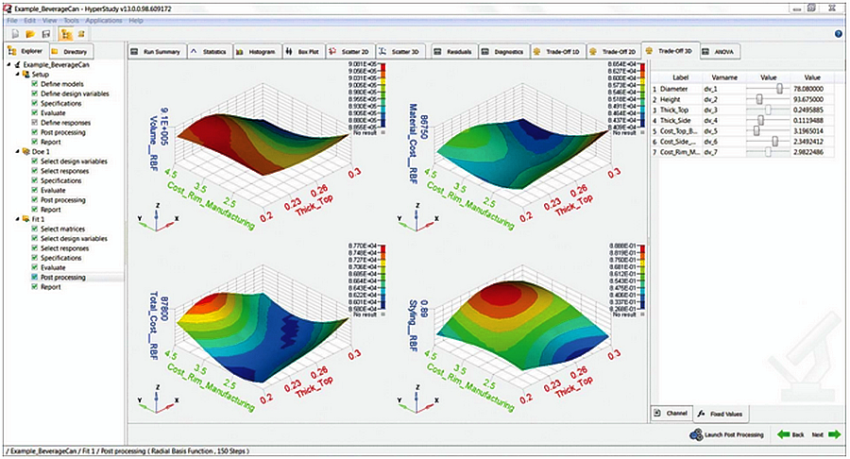
Task: Toggle the Define models checkbox under Setup
Action: coord(35,84)
